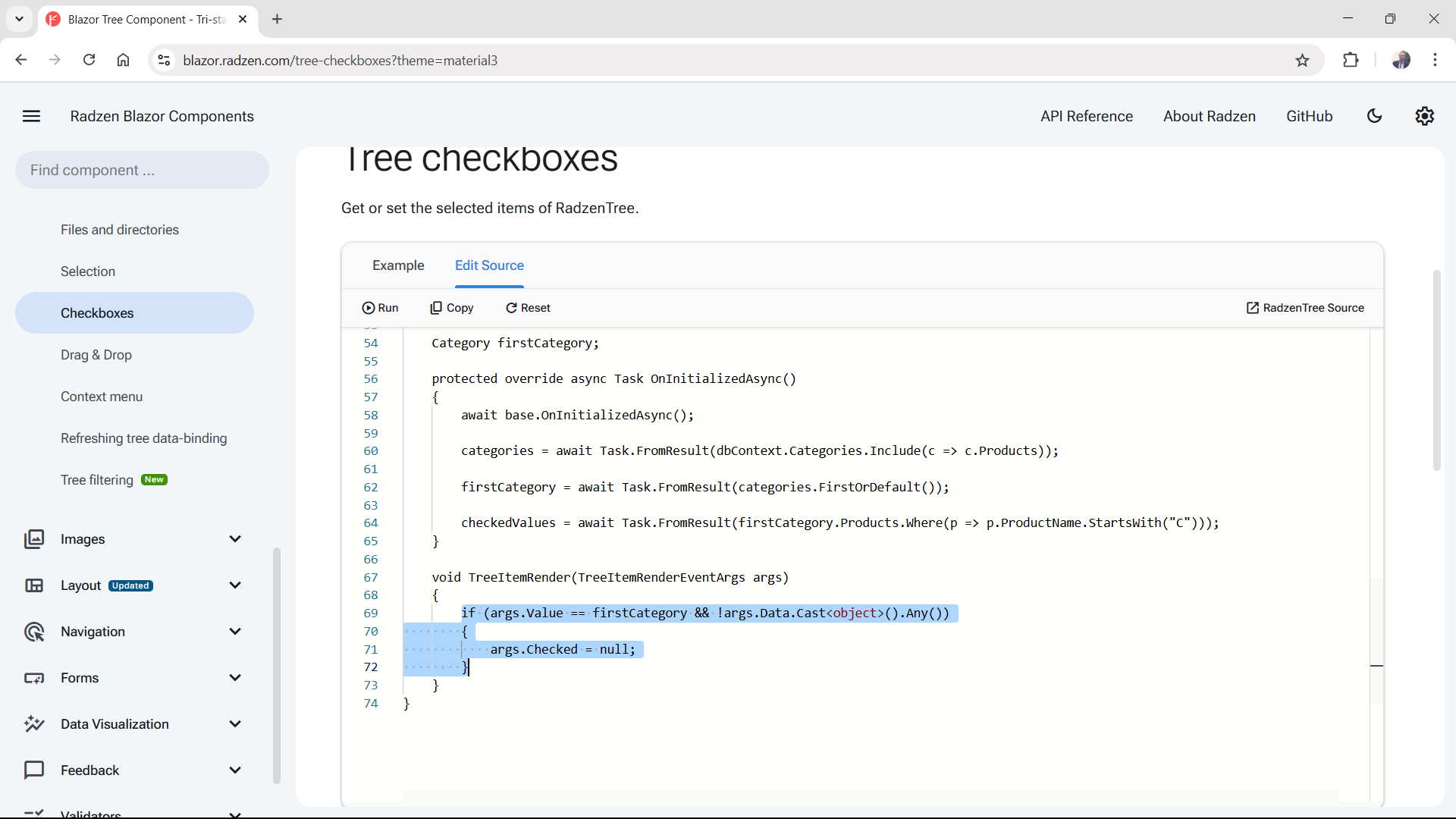Open the browser extensions puzzle icon
Image resolution: width=1456 pixels, height=819 pixels.
pyautogui.click(x=1351, y=60)
